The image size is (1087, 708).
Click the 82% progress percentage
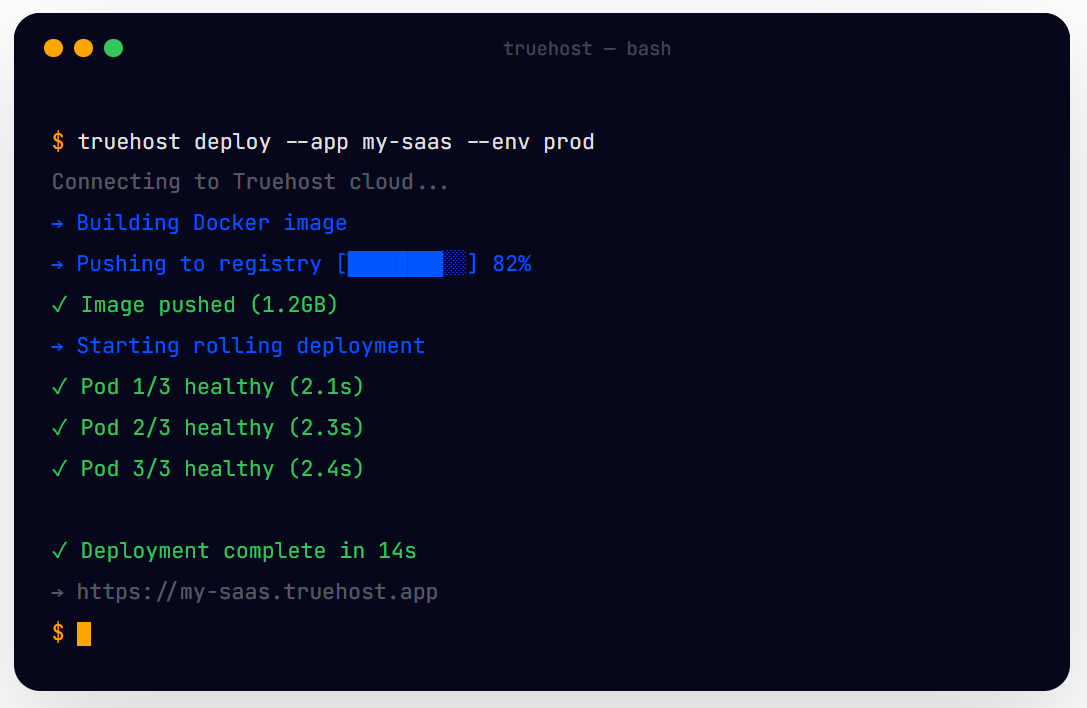[512, 264]
